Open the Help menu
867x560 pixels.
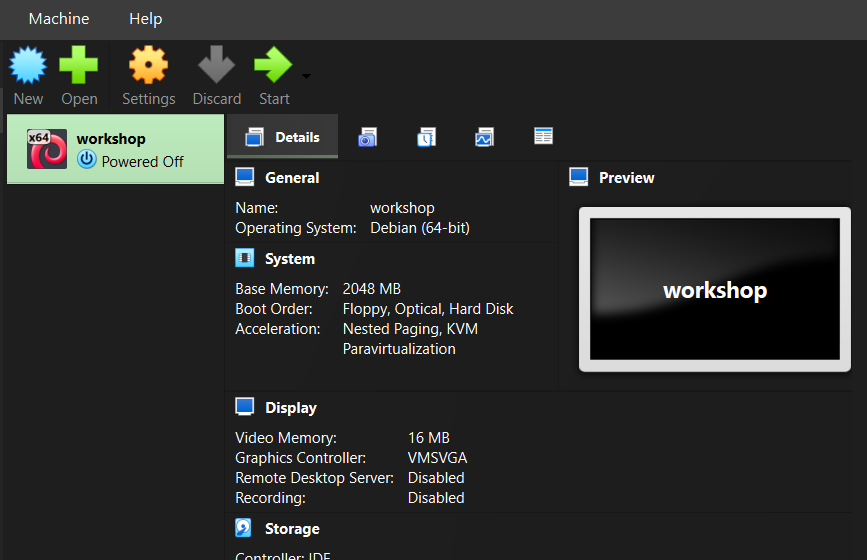coord(145,19)
